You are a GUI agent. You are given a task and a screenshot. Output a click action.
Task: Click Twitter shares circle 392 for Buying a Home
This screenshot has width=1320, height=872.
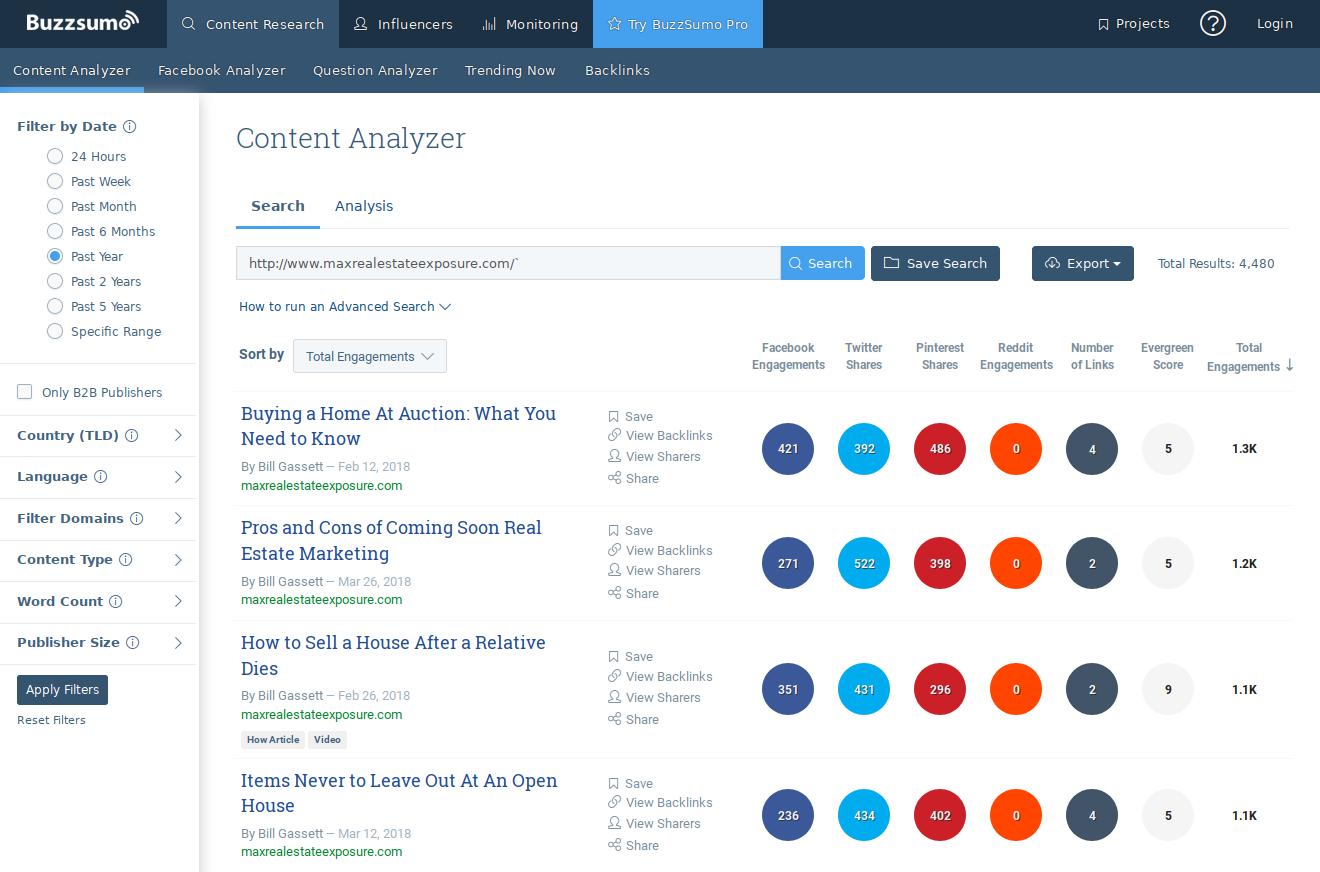pyautogui.click(x=864, y=449)
